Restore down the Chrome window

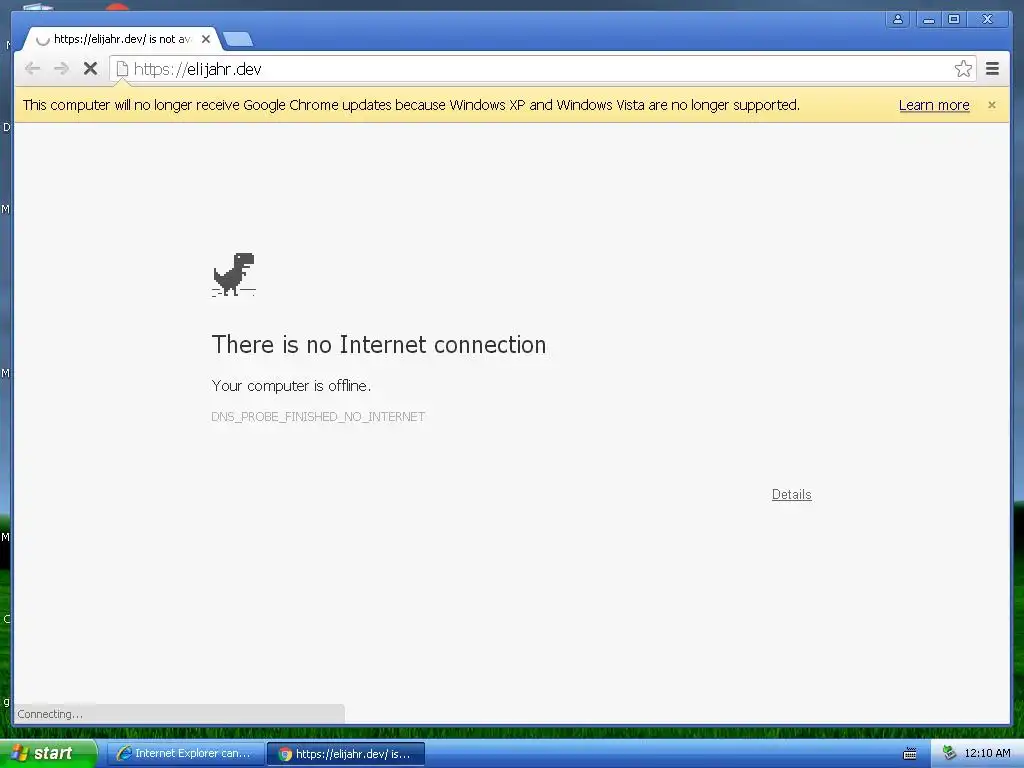coord(953,19)
